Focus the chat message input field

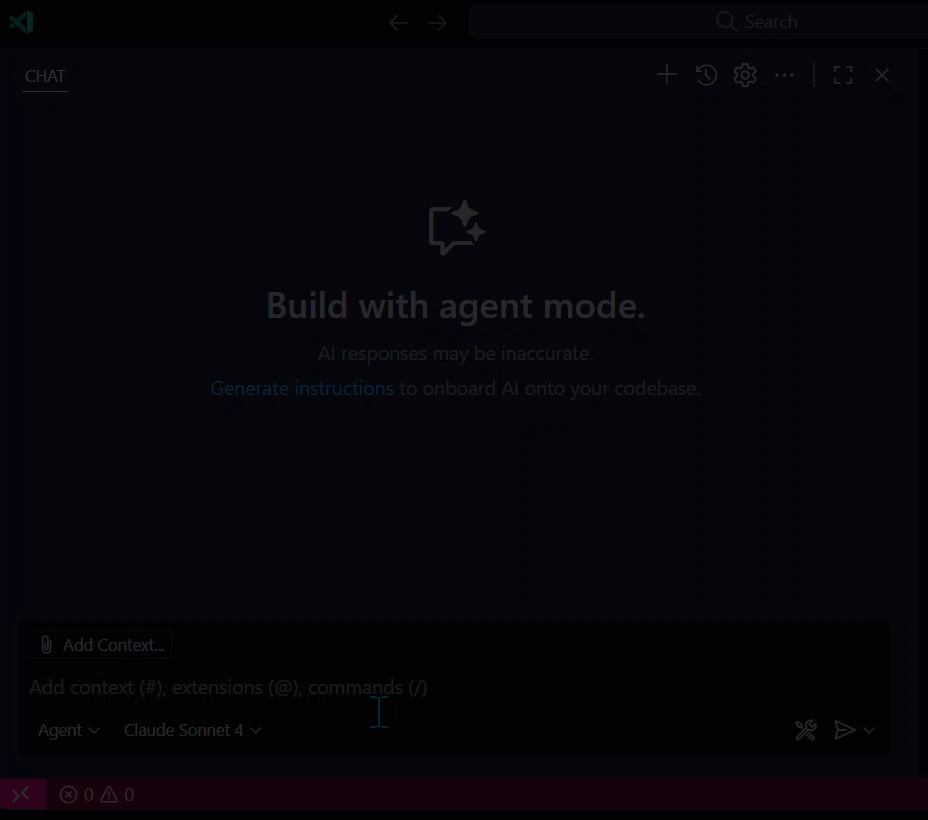(x=400, y=688)
